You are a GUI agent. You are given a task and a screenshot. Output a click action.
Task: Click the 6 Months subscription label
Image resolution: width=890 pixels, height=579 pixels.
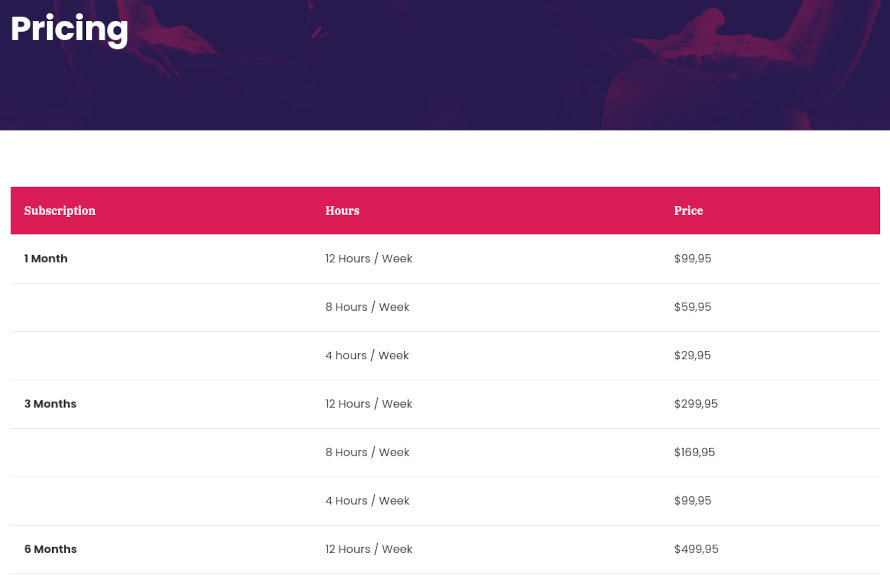coord(51,549)
